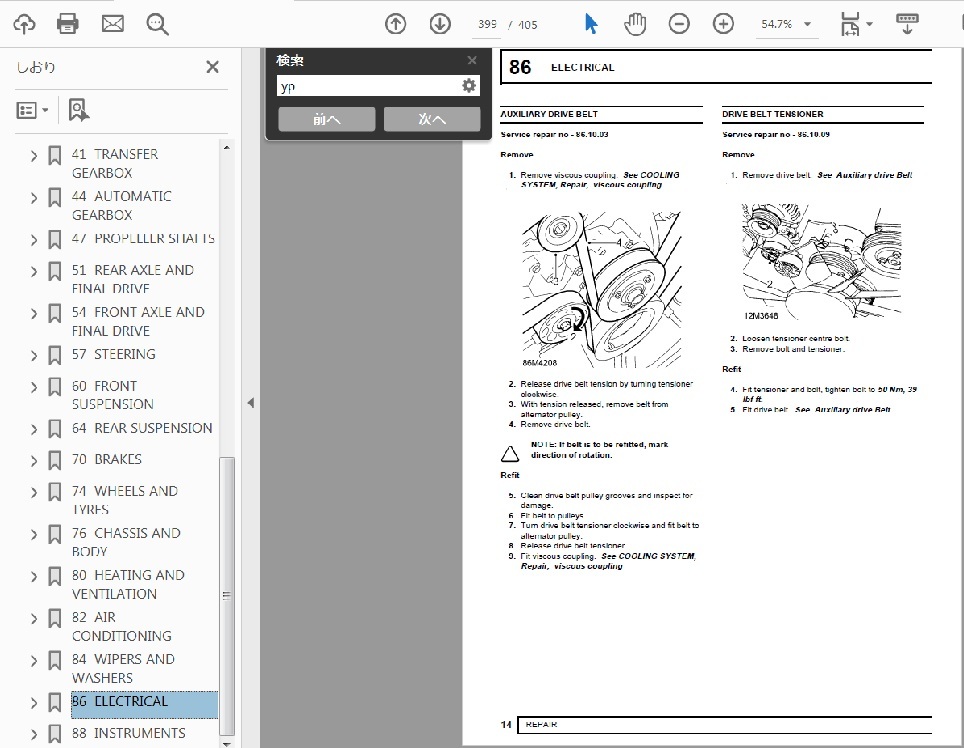The height and width of the screenshot is (748, 964).
Task: Click bookmark icon for 86 ELECTRICAL
Action: click(55, 703)
